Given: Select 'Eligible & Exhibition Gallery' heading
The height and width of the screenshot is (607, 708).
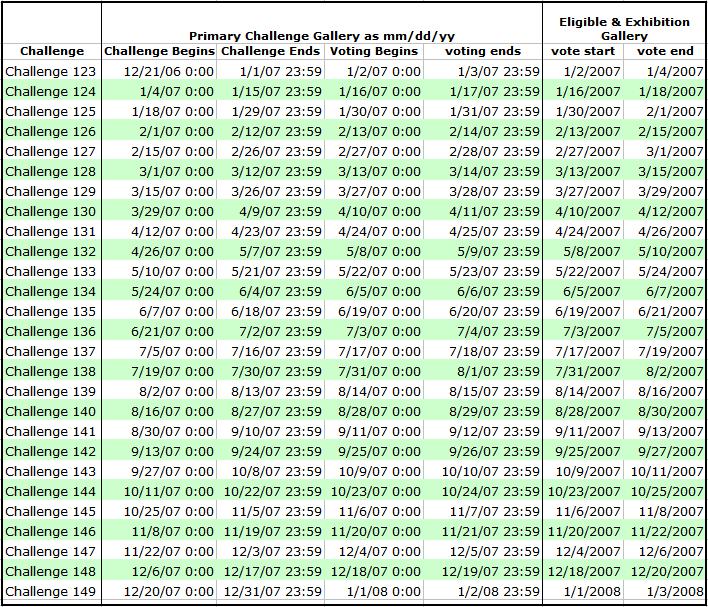Looking at the screenshot, I should pyautogui.click(x=624, y=29).
